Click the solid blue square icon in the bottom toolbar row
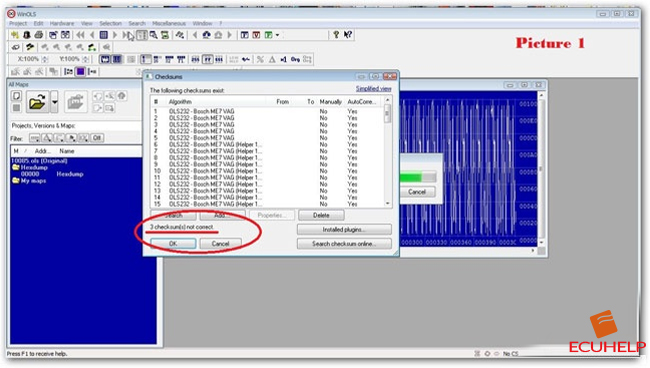Image resolution: width=650 pixels, height=368 pixels. point(80,72)
